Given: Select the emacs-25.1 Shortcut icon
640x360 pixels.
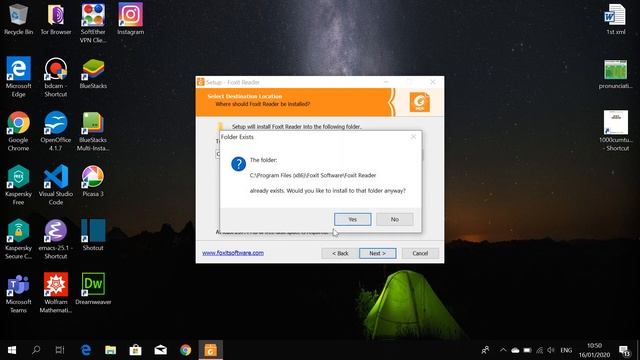Looking at the screenshot, I should click(56, 239).
